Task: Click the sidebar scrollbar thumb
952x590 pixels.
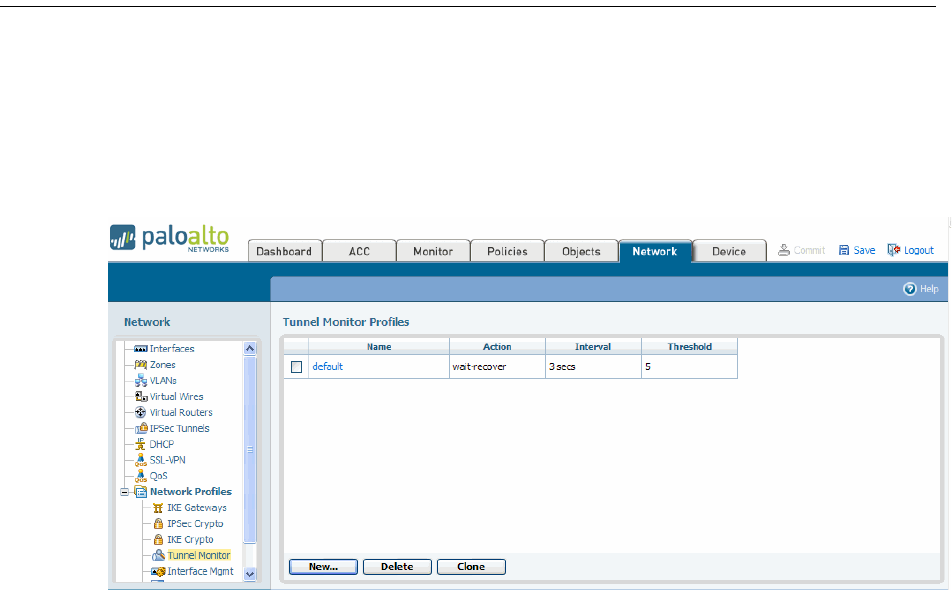Action: pyautogui.click(x=250, y=449)
